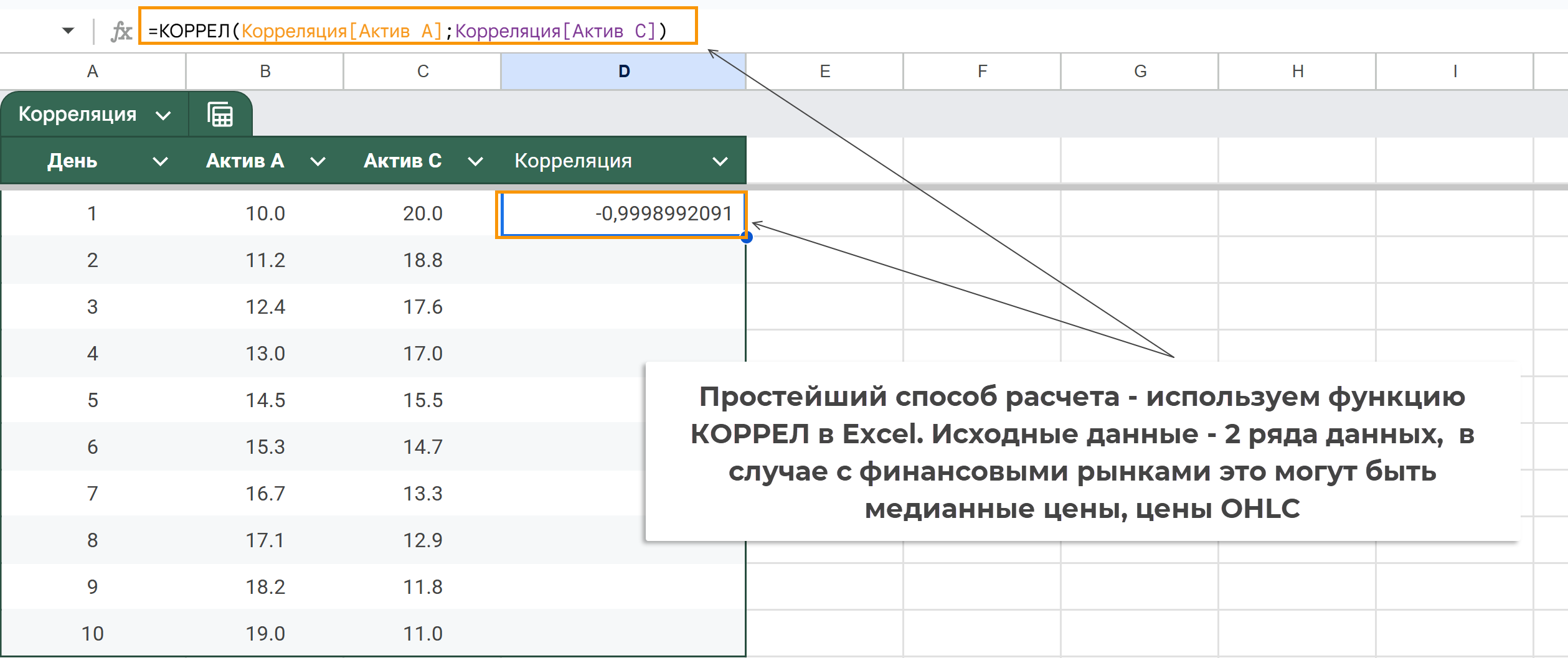Click the Актив A cell 19.0
The height and width of the screenshot is (658, 1568).
265,634
